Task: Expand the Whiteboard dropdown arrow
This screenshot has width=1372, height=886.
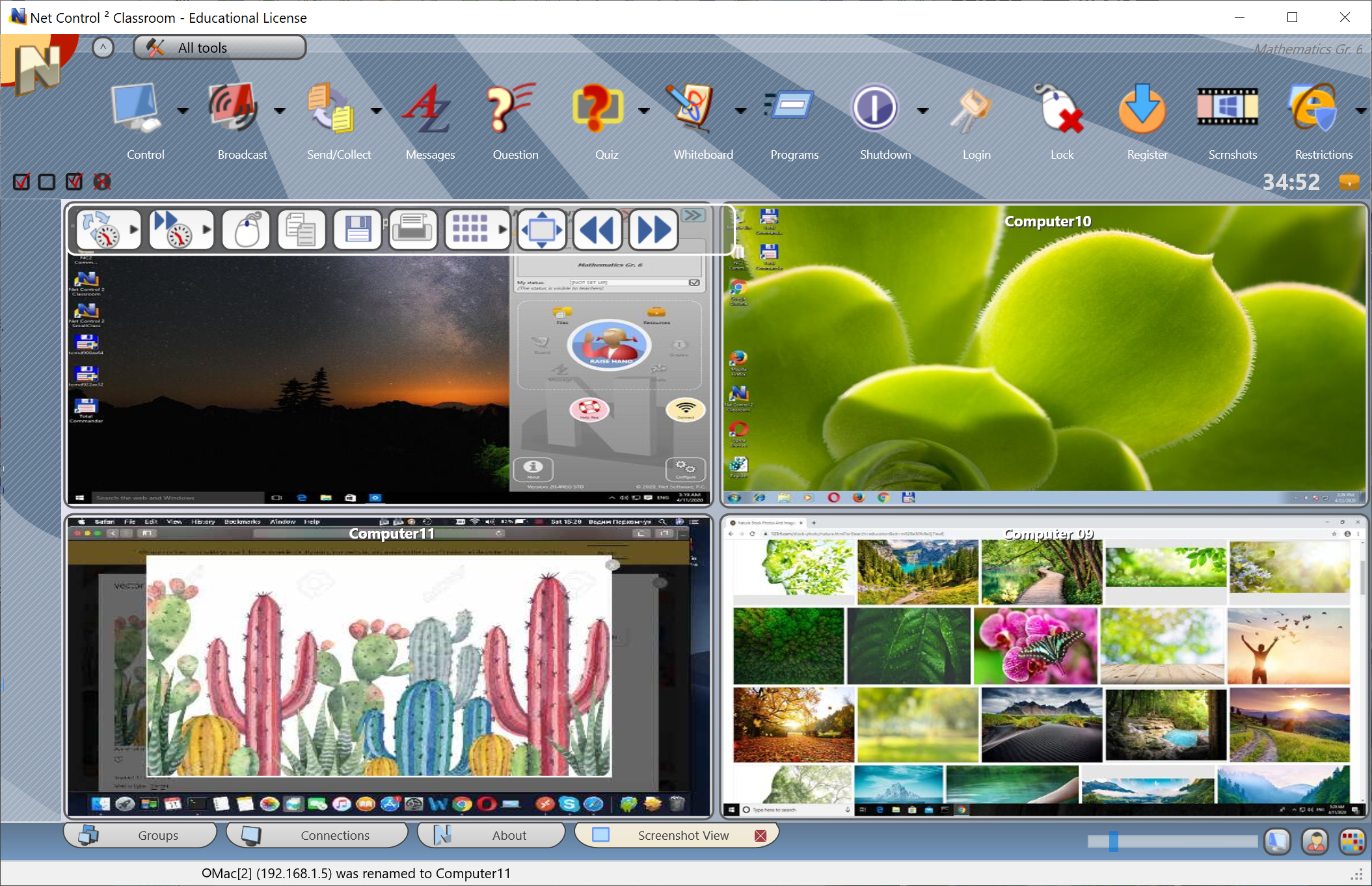Action: pyautogui.click(x=740, y=111)
